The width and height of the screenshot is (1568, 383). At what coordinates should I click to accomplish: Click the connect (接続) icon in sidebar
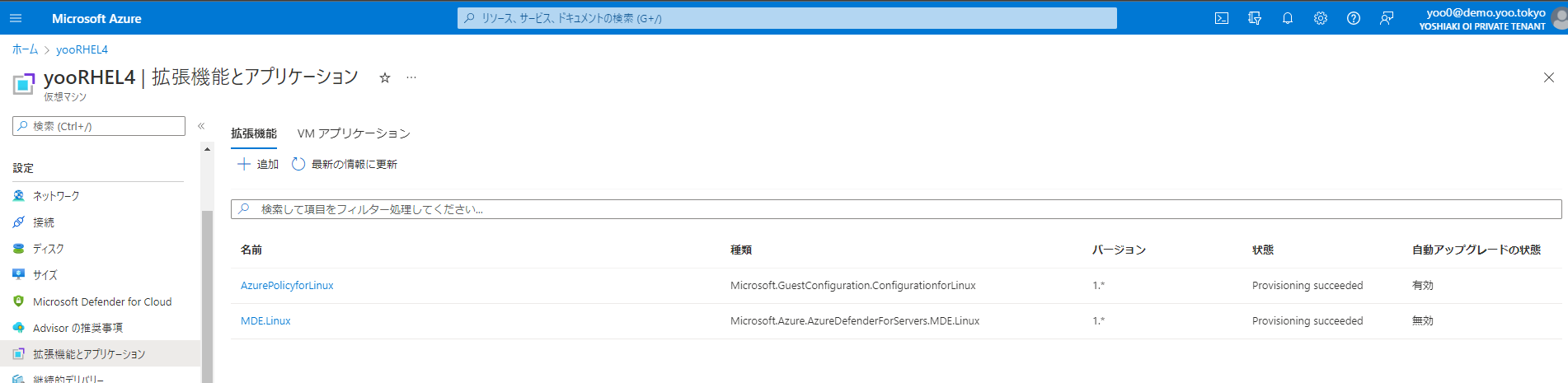point(19,222)
